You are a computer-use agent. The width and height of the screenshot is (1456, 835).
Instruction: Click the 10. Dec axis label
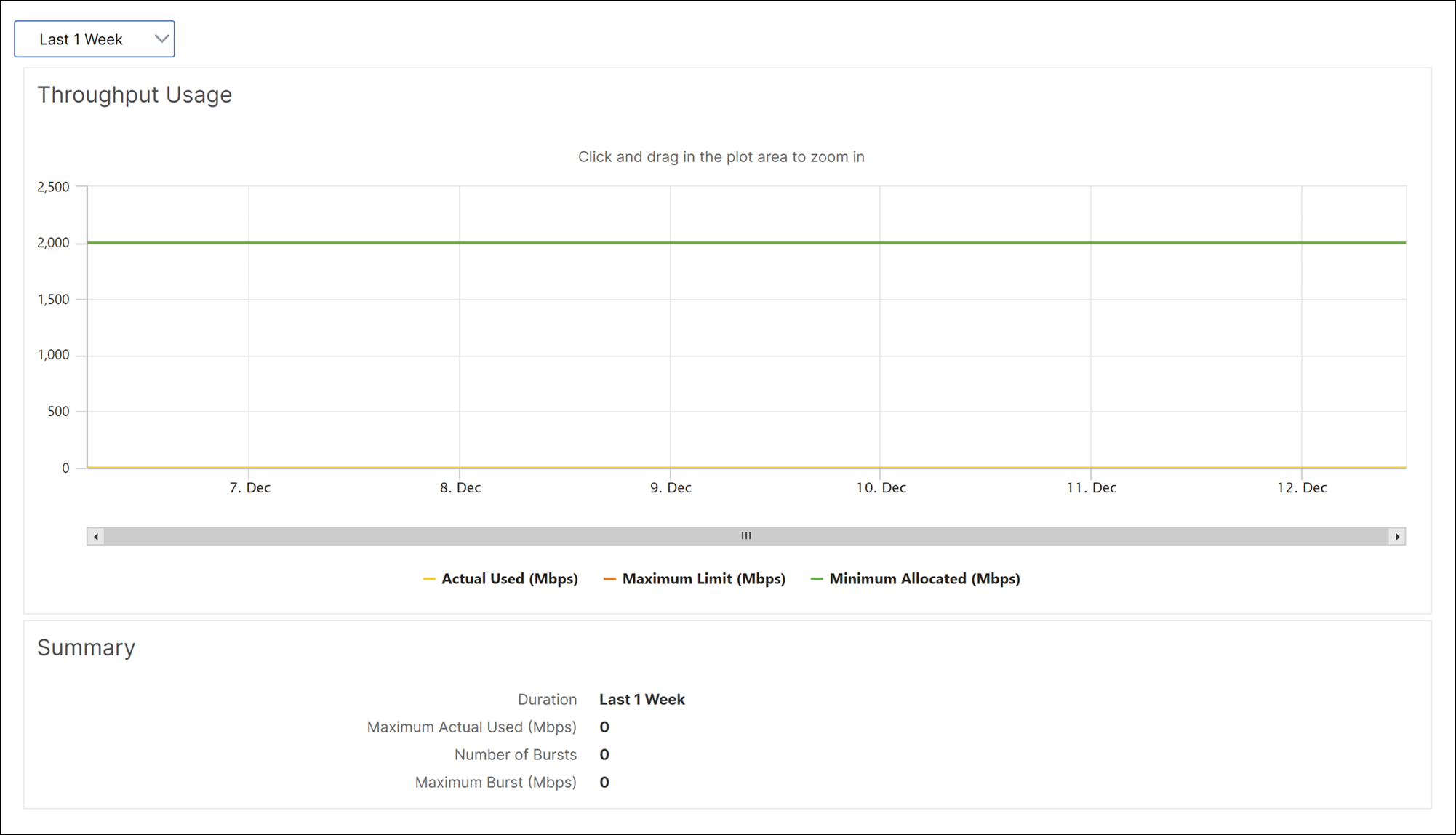(881, 488)
